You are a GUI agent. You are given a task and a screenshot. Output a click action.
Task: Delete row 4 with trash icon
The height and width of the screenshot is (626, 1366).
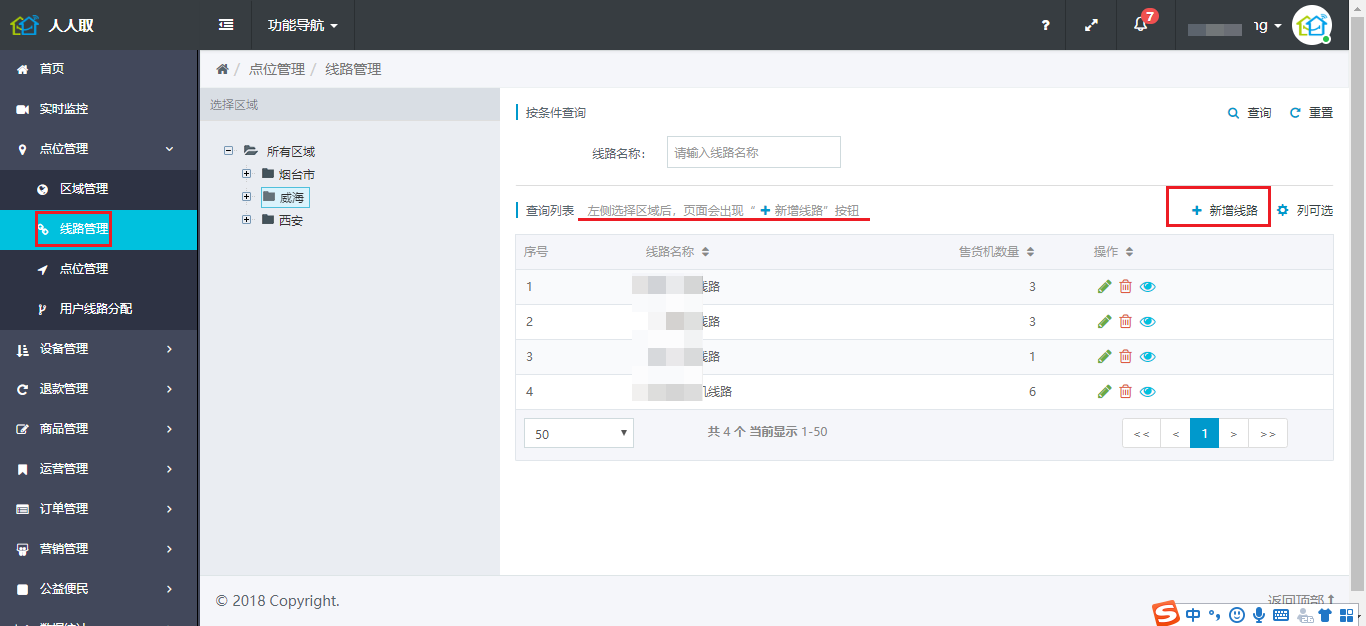coord(1126,392)
